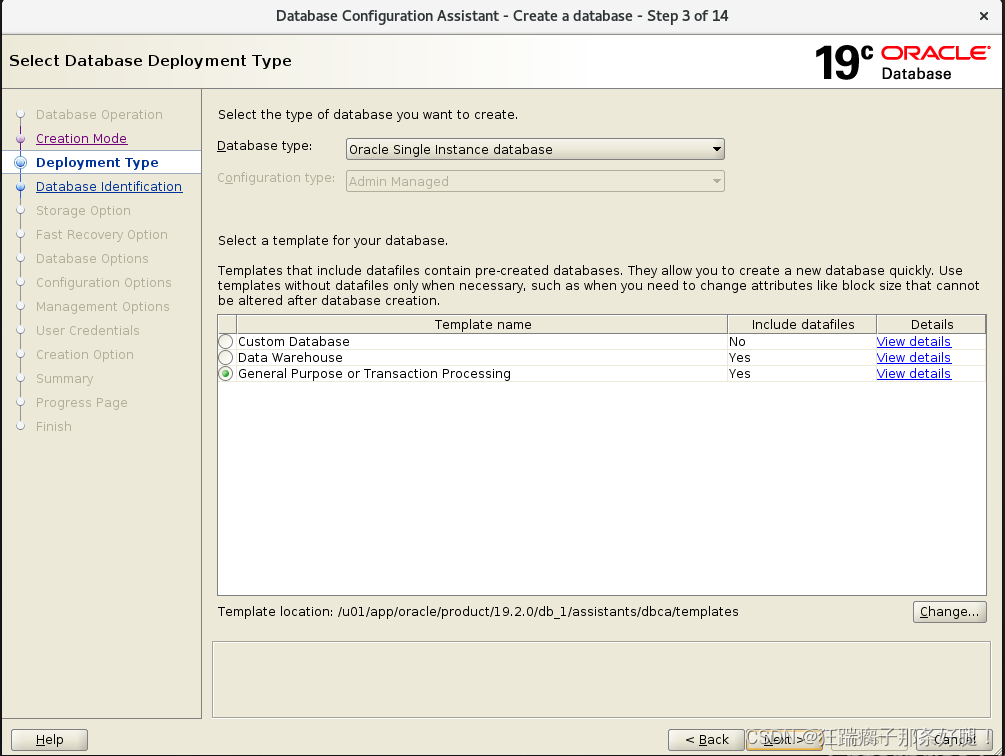Click the Include datafiles column header

pos(802,324)
